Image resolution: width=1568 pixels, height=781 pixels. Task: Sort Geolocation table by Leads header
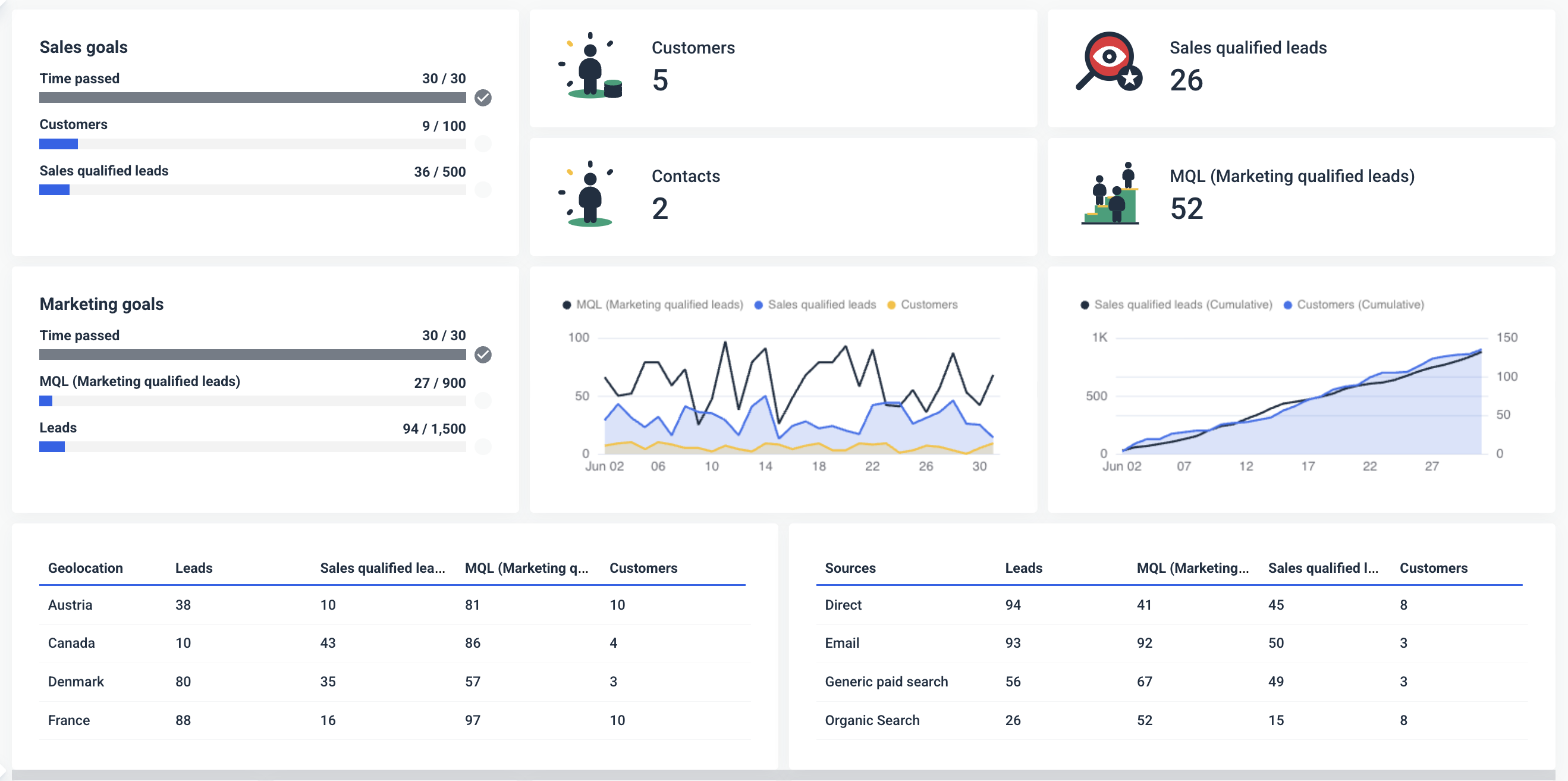click(193, 568)
